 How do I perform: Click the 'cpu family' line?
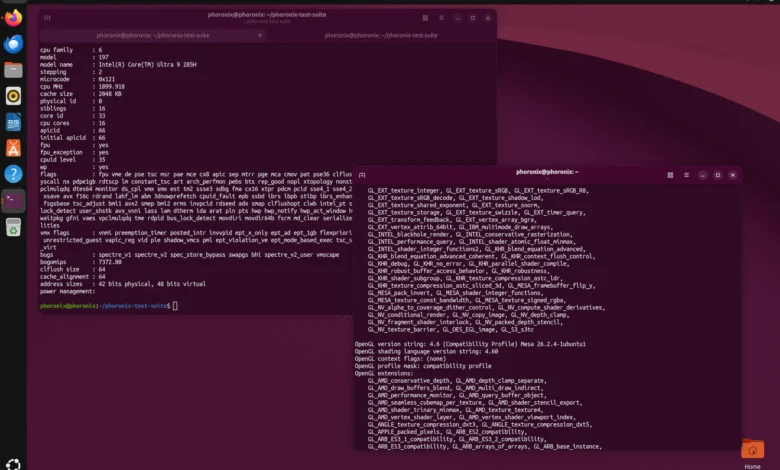pyautogui.click(x=71, y=50)
